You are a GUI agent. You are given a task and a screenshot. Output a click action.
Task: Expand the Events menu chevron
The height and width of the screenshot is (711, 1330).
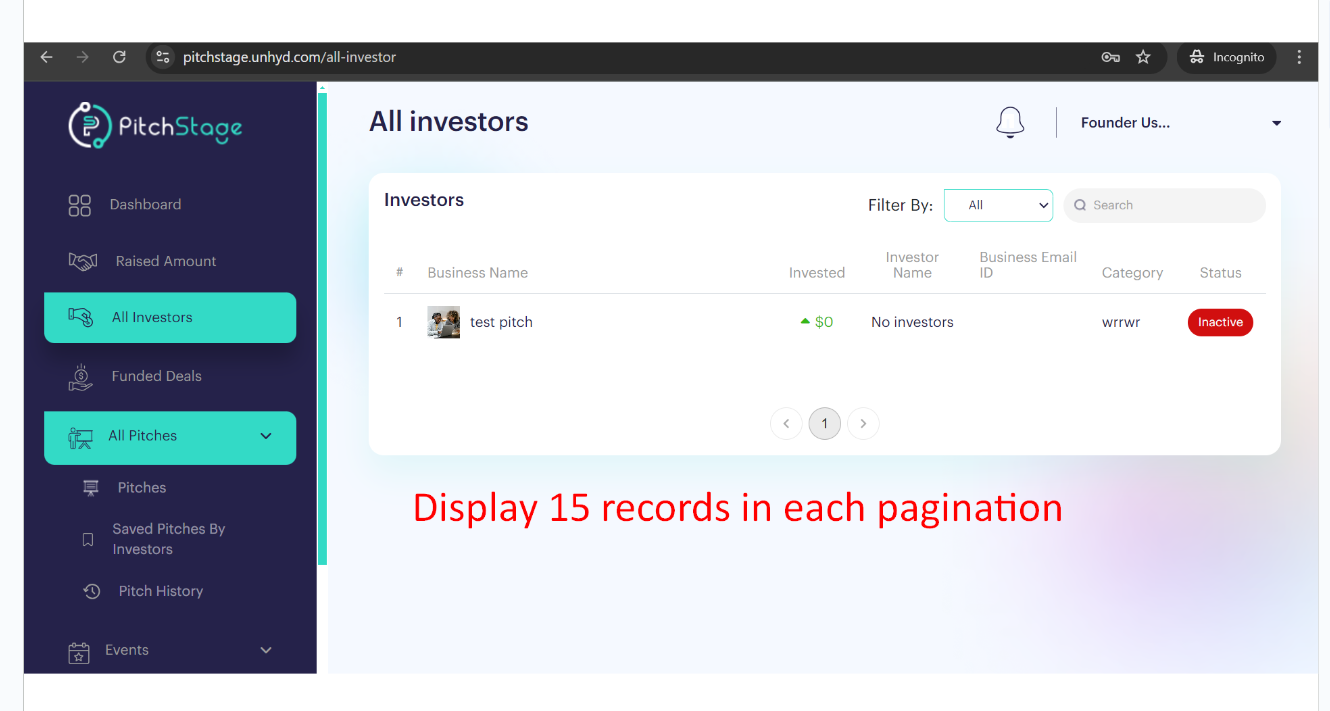[x=266, y=650]
